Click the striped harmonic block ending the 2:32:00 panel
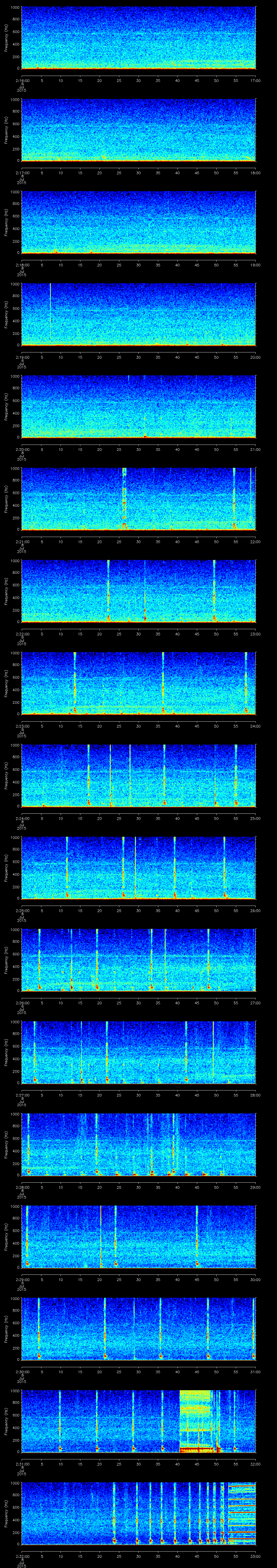The image size is (277, 1568). (x=242, y=1513)
